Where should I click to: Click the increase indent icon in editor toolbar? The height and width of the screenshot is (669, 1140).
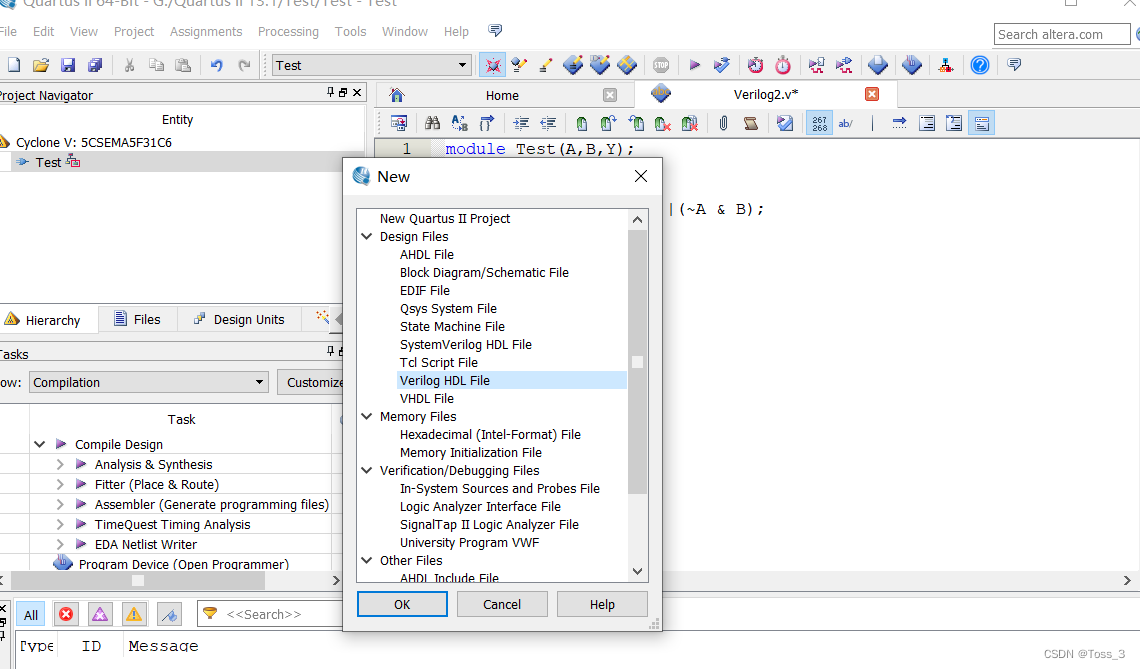(x=521, y=123)
